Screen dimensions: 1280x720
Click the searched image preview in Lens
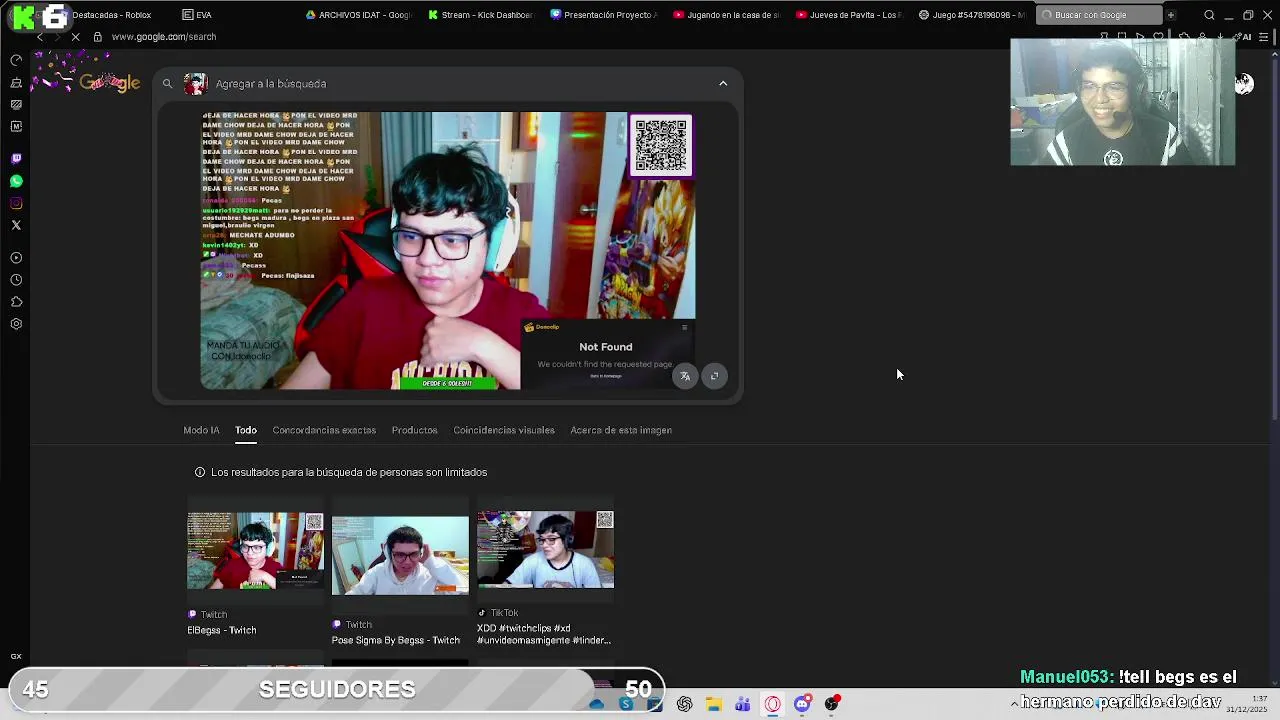[x=448, y=250]
